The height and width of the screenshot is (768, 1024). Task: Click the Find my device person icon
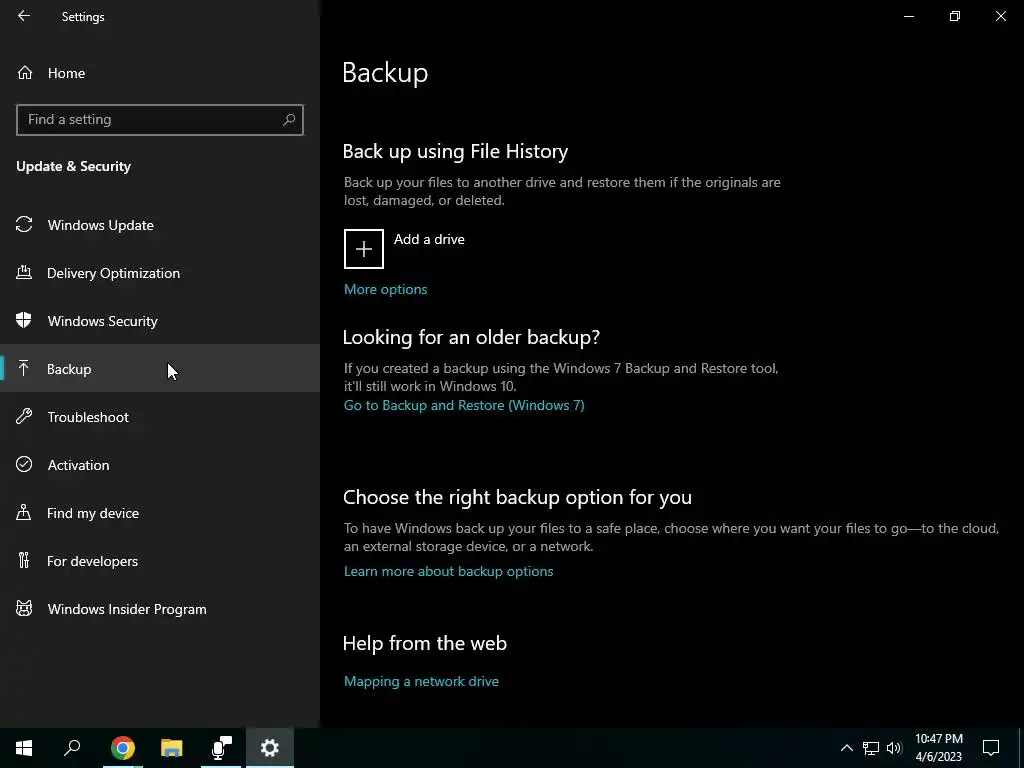pos(24,512)
